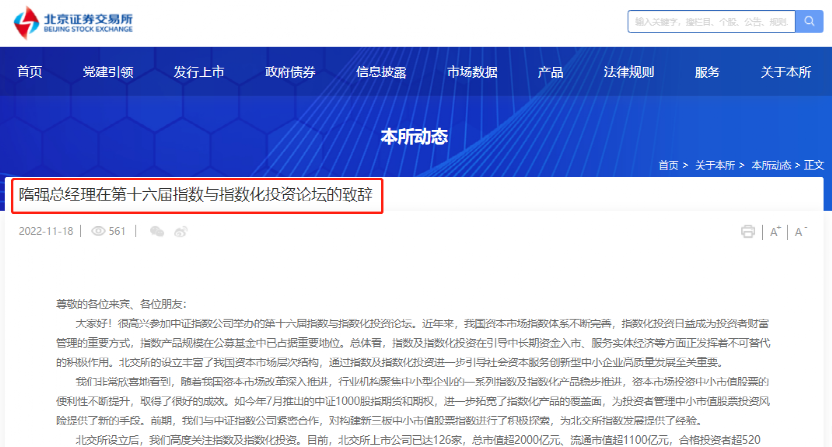Screen dimensions: 832x447
Task: Share article via Weibo icon
Action: point(181,231)
